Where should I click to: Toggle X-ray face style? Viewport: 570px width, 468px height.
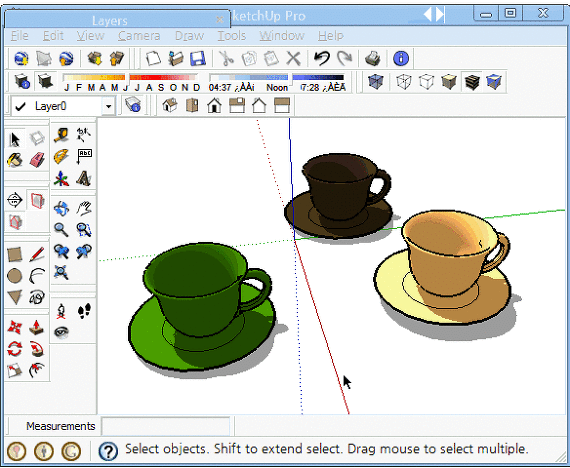point(376,81)
